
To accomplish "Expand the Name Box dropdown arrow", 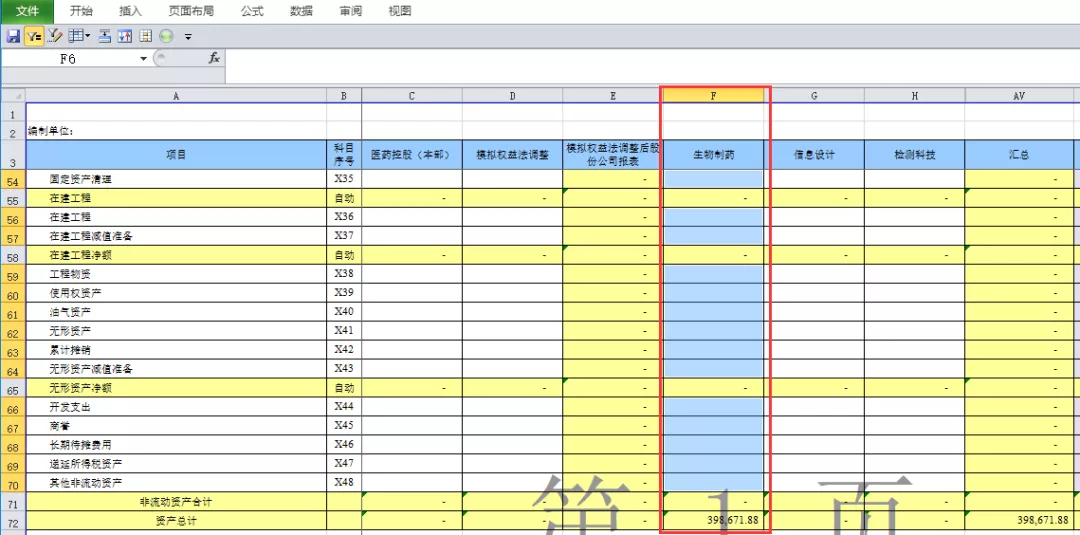I will point(143,59).
